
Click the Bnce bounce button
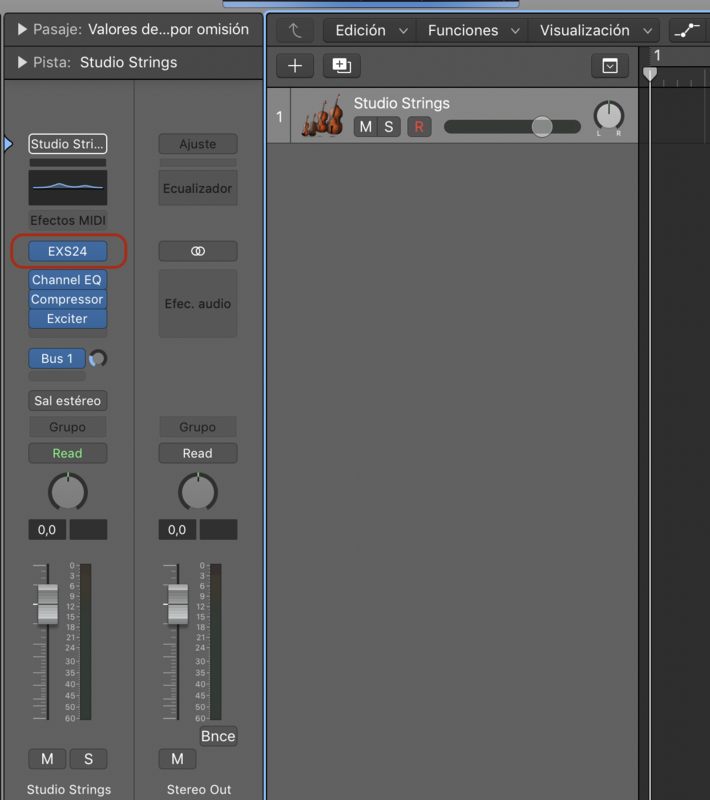click(218, 736)
